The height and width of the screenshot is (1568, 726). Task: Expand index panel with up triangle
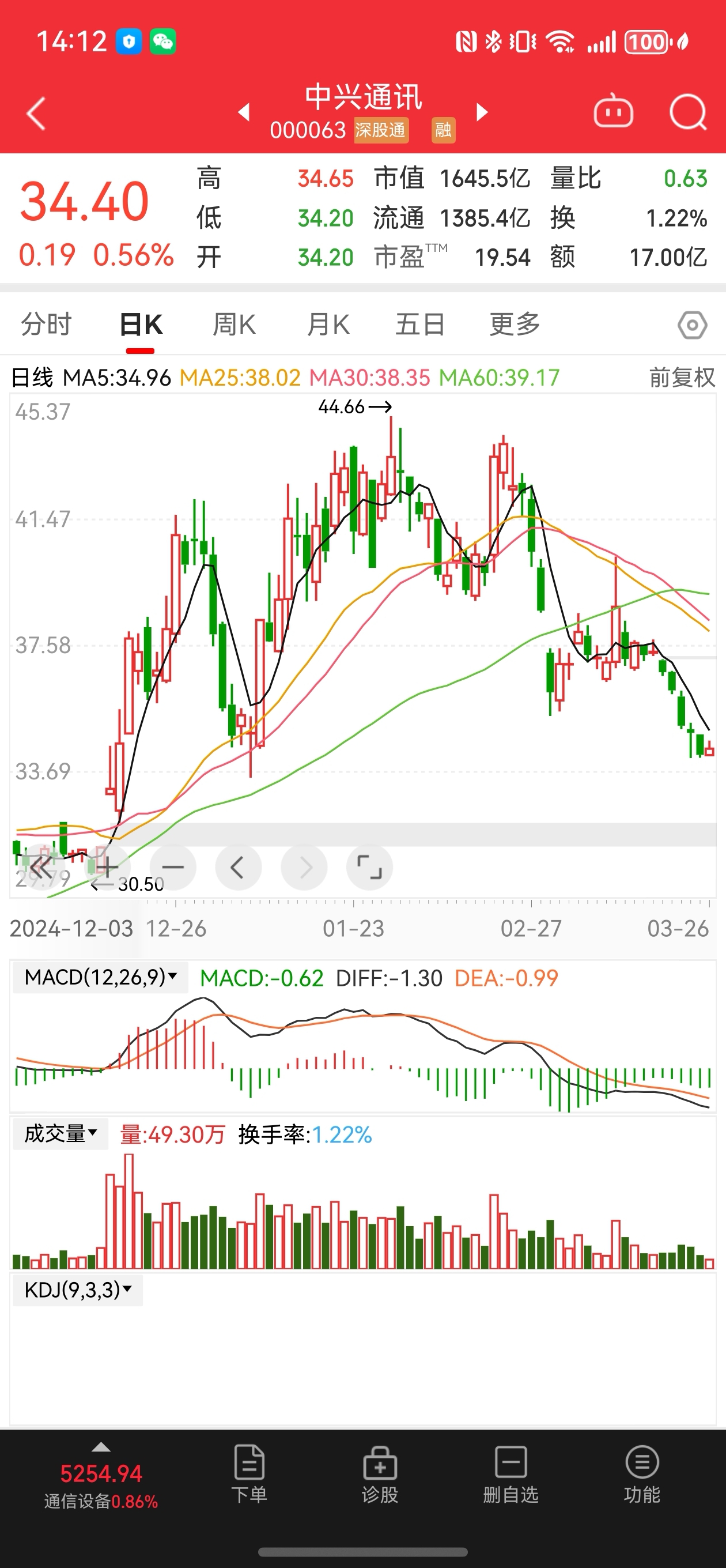coord(101,1447)
